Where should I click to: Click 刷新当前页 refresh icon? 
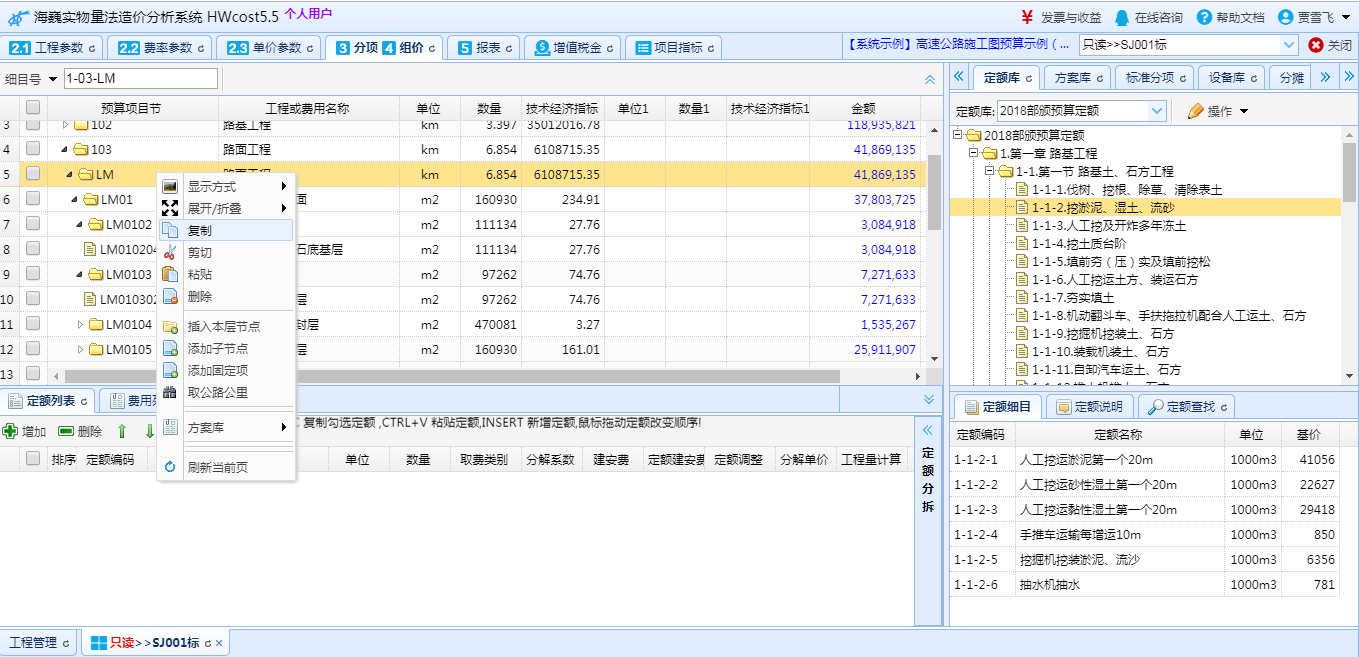(170, 467)
